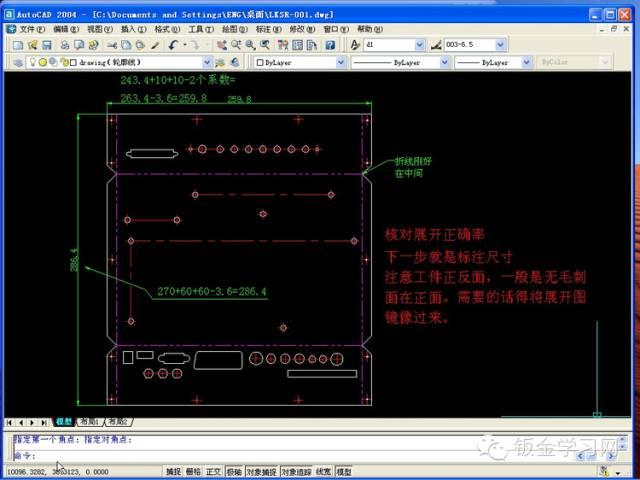Open the undo history dropdown arrow
The width and height of the screenshot is (640, 480).
(184, 45)
